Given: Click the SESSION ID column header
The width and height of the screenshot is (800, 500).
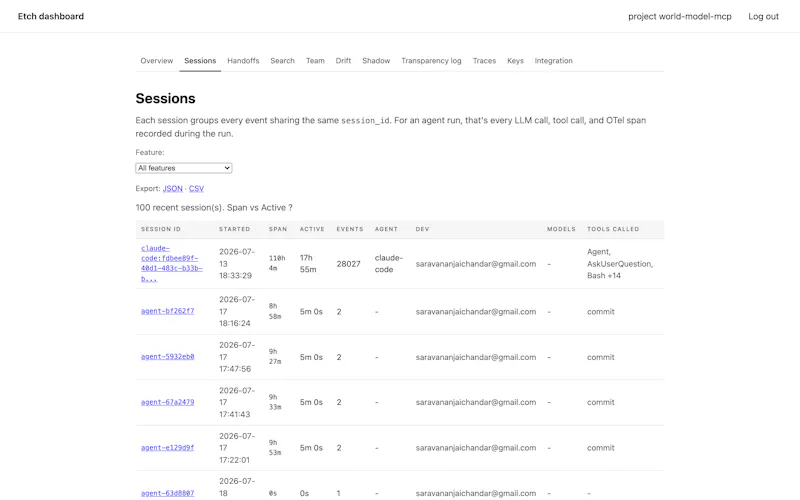Looking at the screenshot, I should [161, 229].
